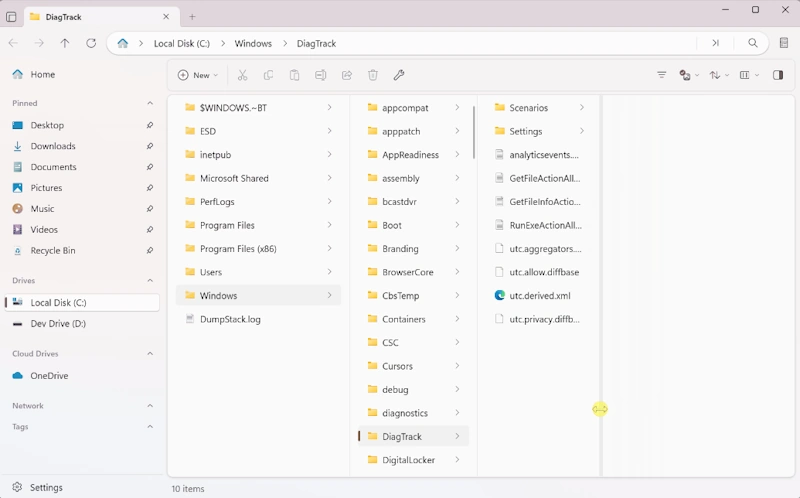Select the $WINDOWS.~BT folder
Viewport: 800px width, 498px height.
258,108
